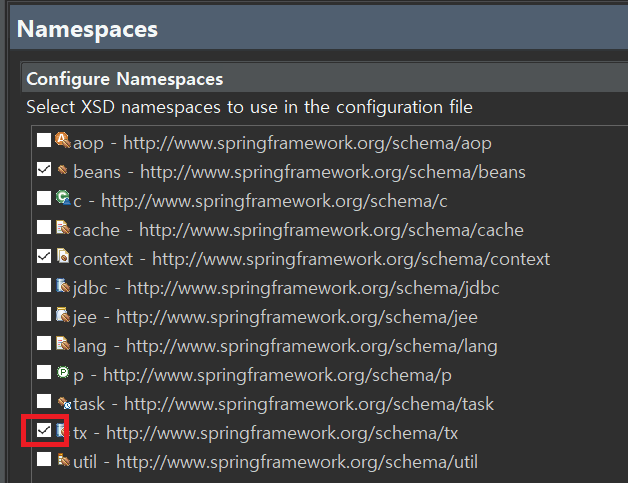628x483 pixels.
Task: Click the beans namespace icon
Action: tap(62, 170)
